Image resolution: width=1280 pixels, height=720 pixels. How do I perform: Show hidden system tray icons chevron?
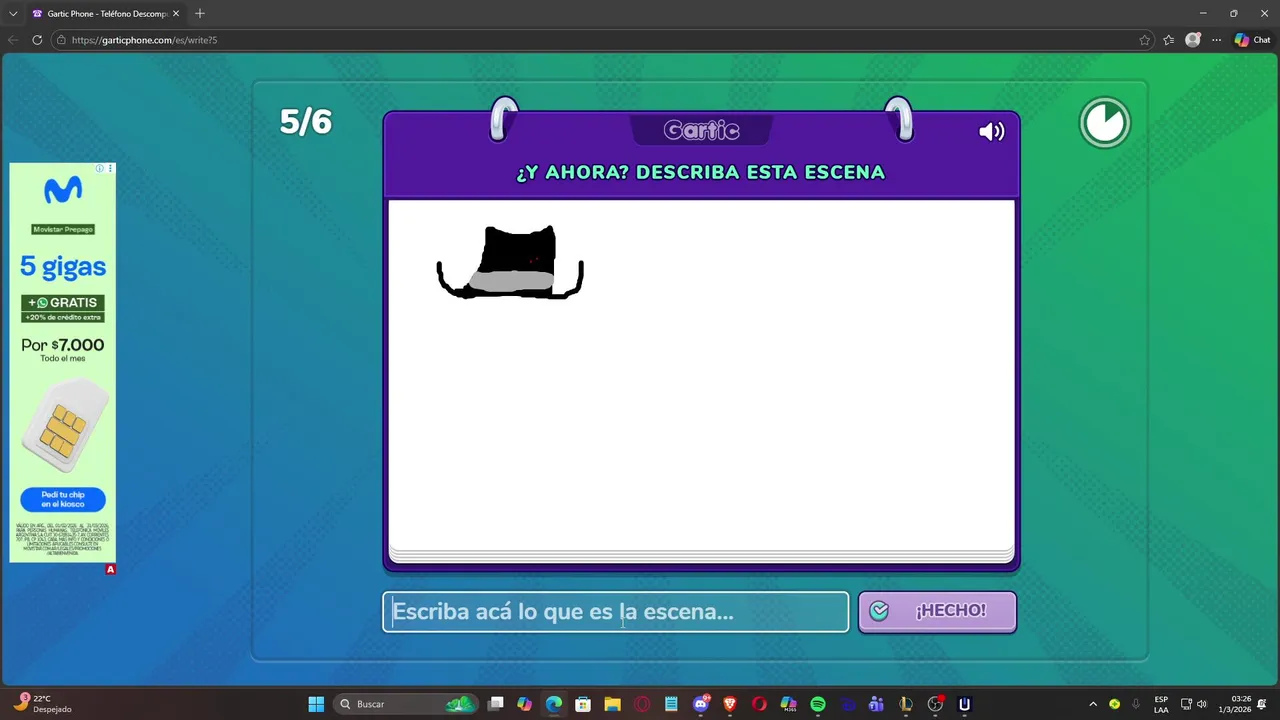pos(1093,704)
